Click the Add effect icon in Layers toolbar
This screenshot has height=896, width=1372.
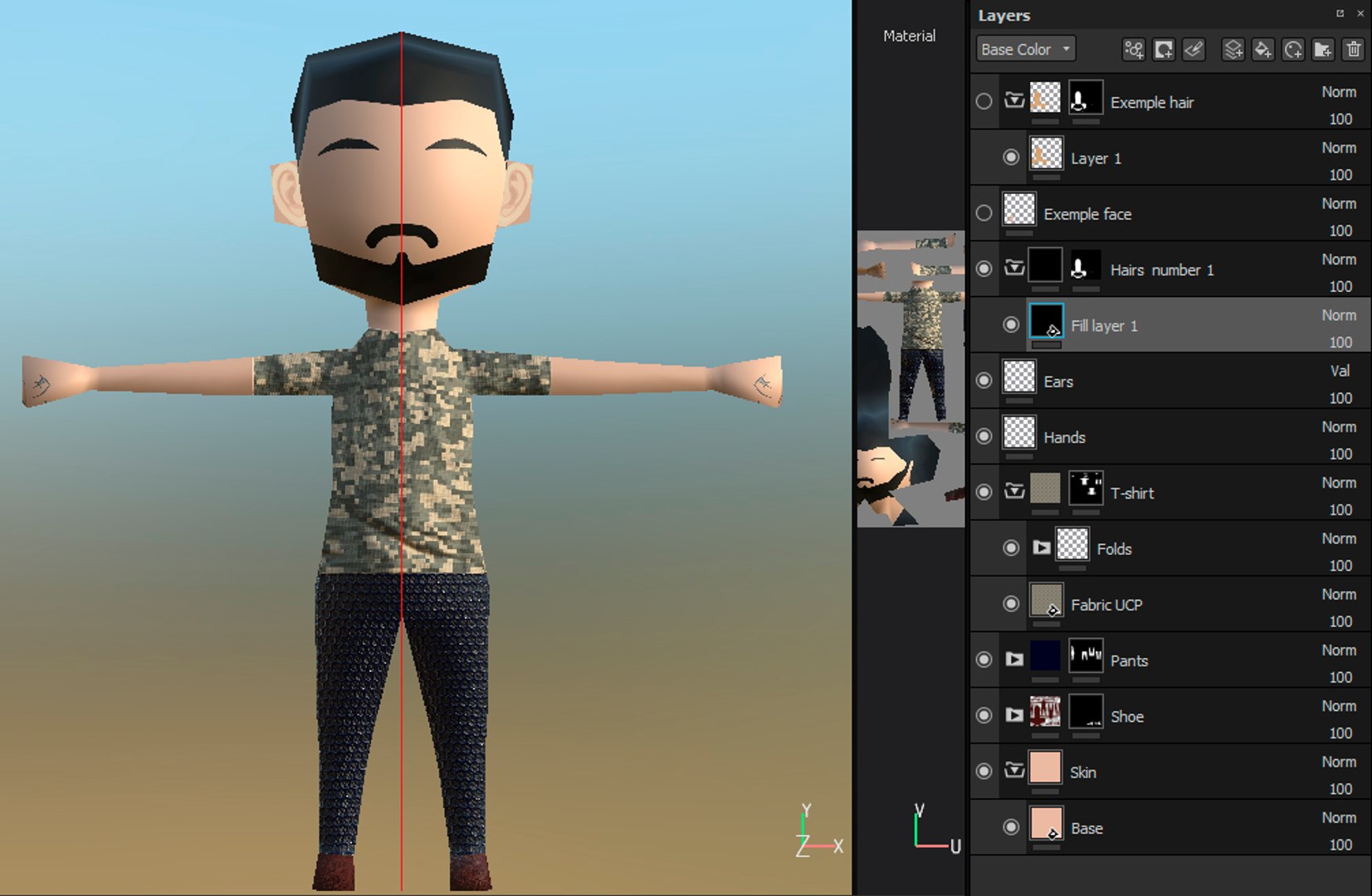click(x=1133, y=50)
